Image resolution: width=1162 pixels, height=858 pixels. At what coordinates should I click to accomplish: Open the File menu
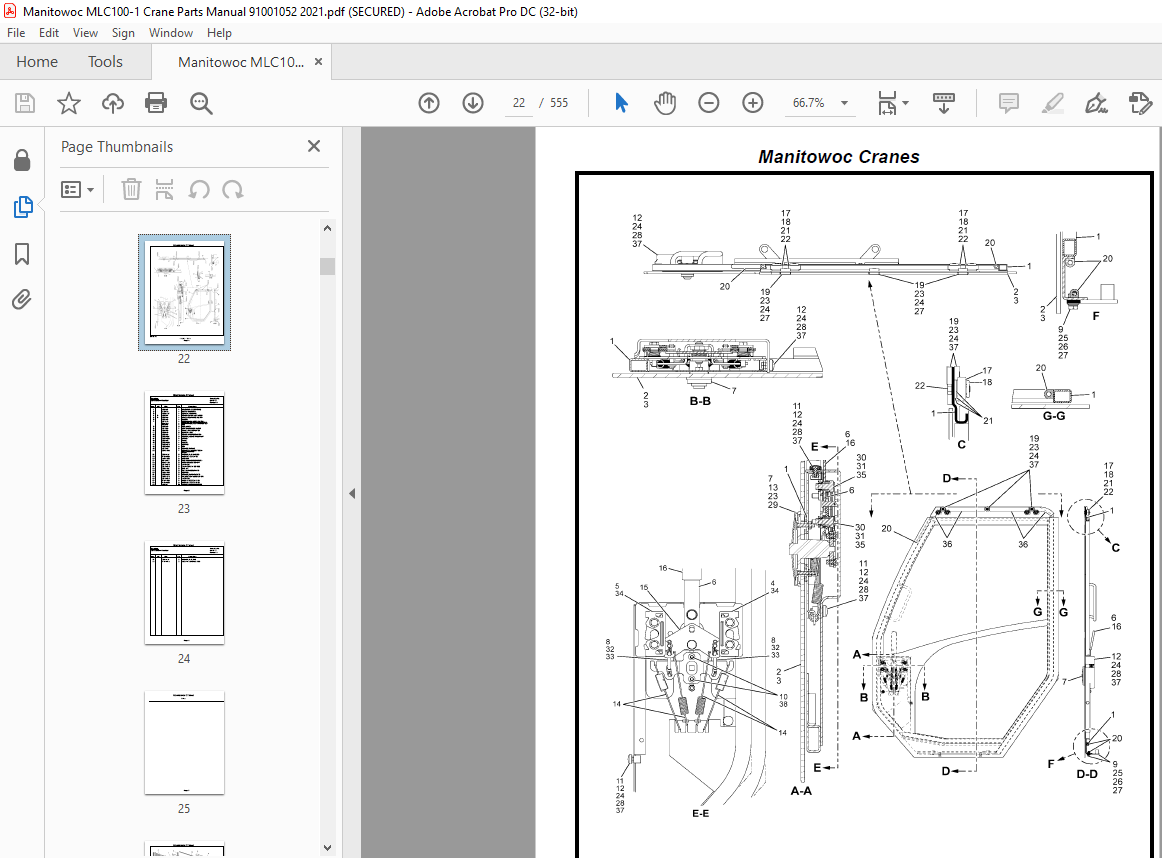point(16,33)
